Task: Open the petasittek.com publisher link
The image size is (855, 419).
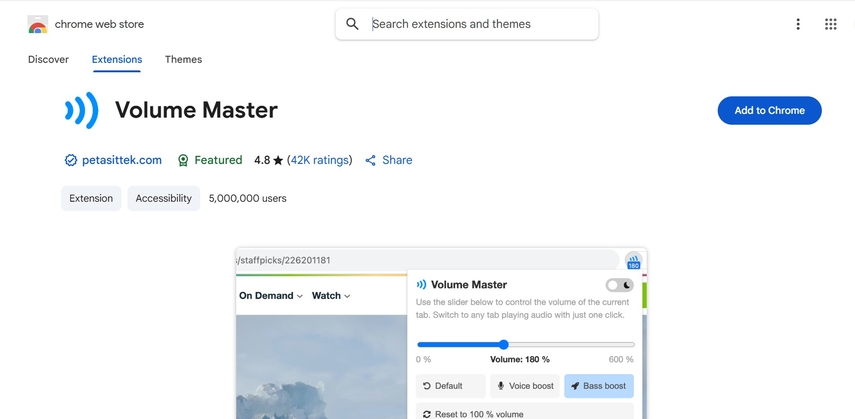Action: 122,160
